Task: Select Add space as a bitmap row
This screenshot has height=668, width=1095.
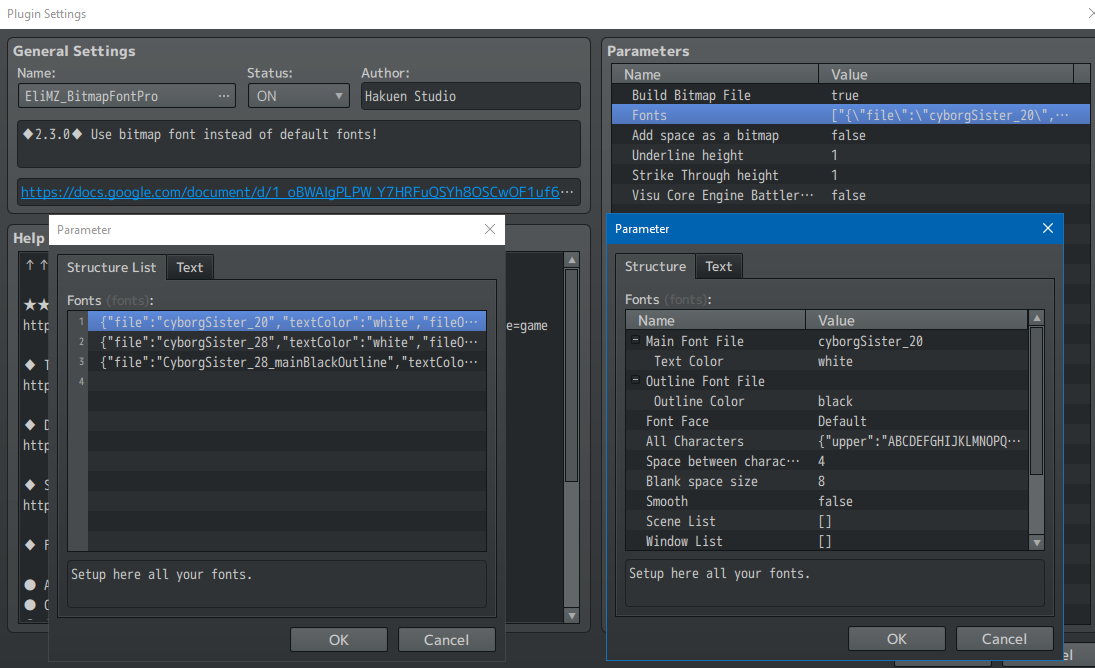Action: (850, 135)
